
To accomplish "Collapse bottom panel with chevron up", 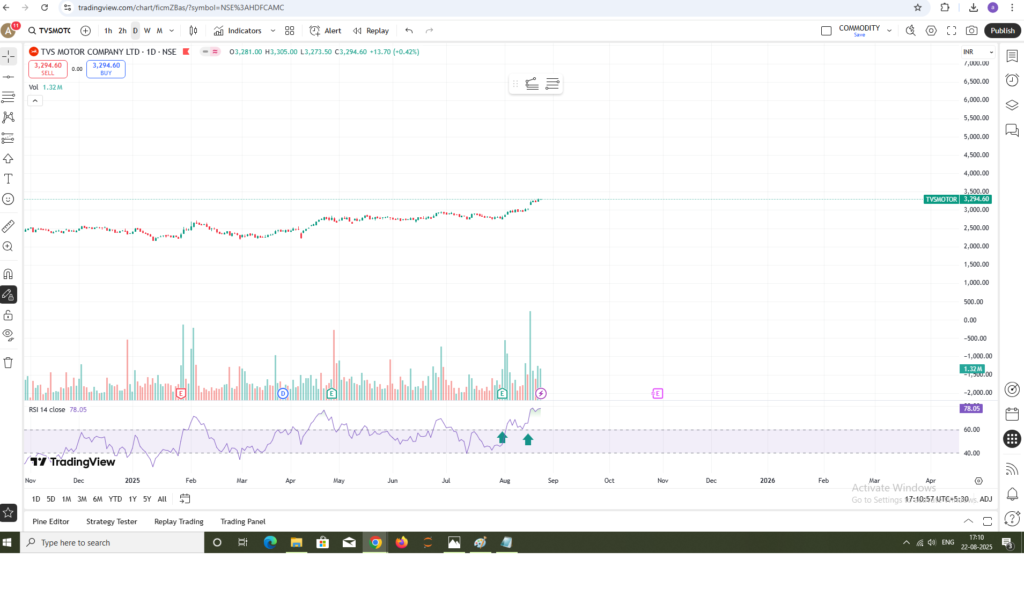I will (968, 521).
